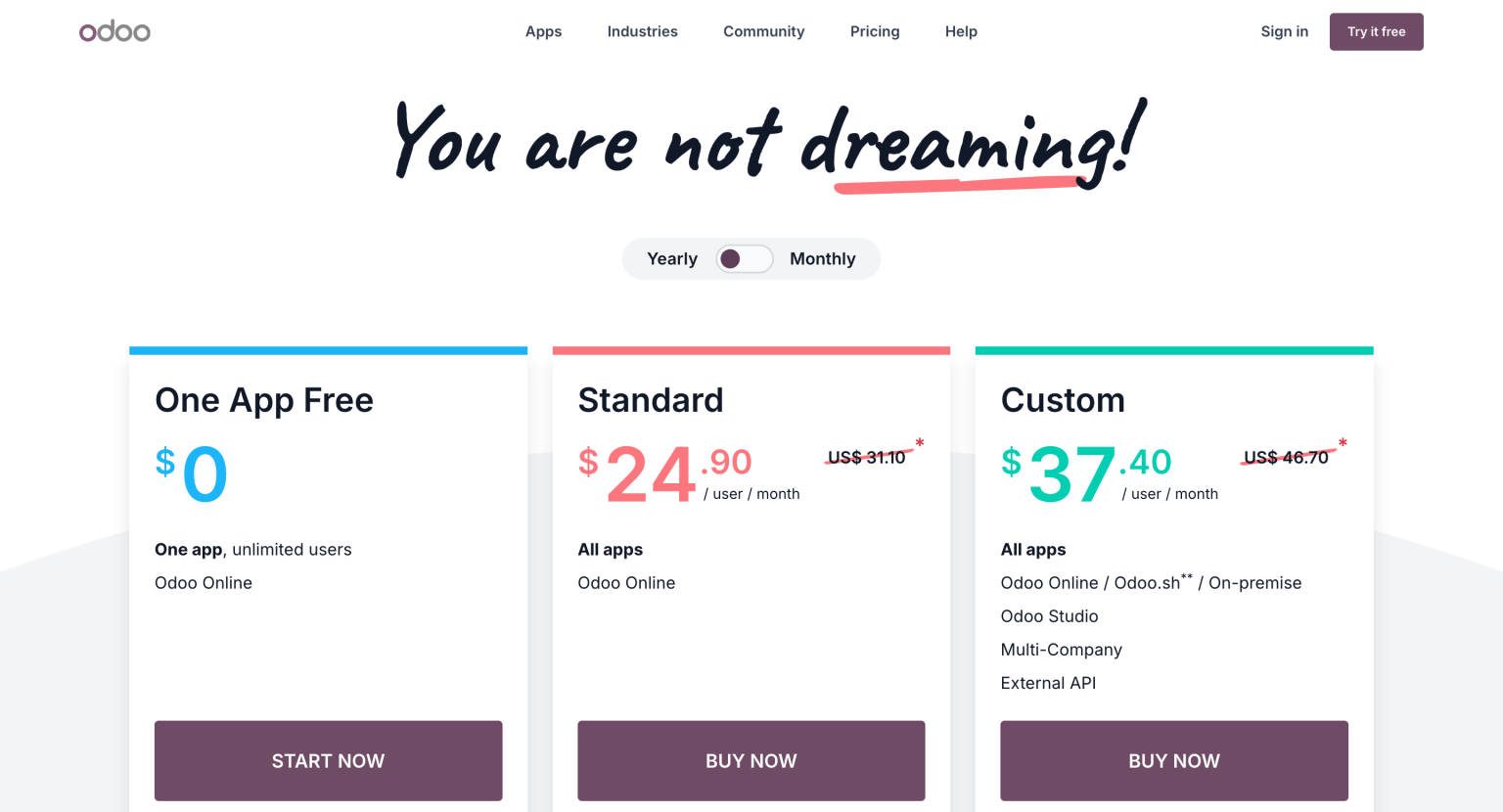Select the Pricing menu item
1503x812 pixels.
pos(874,31)
